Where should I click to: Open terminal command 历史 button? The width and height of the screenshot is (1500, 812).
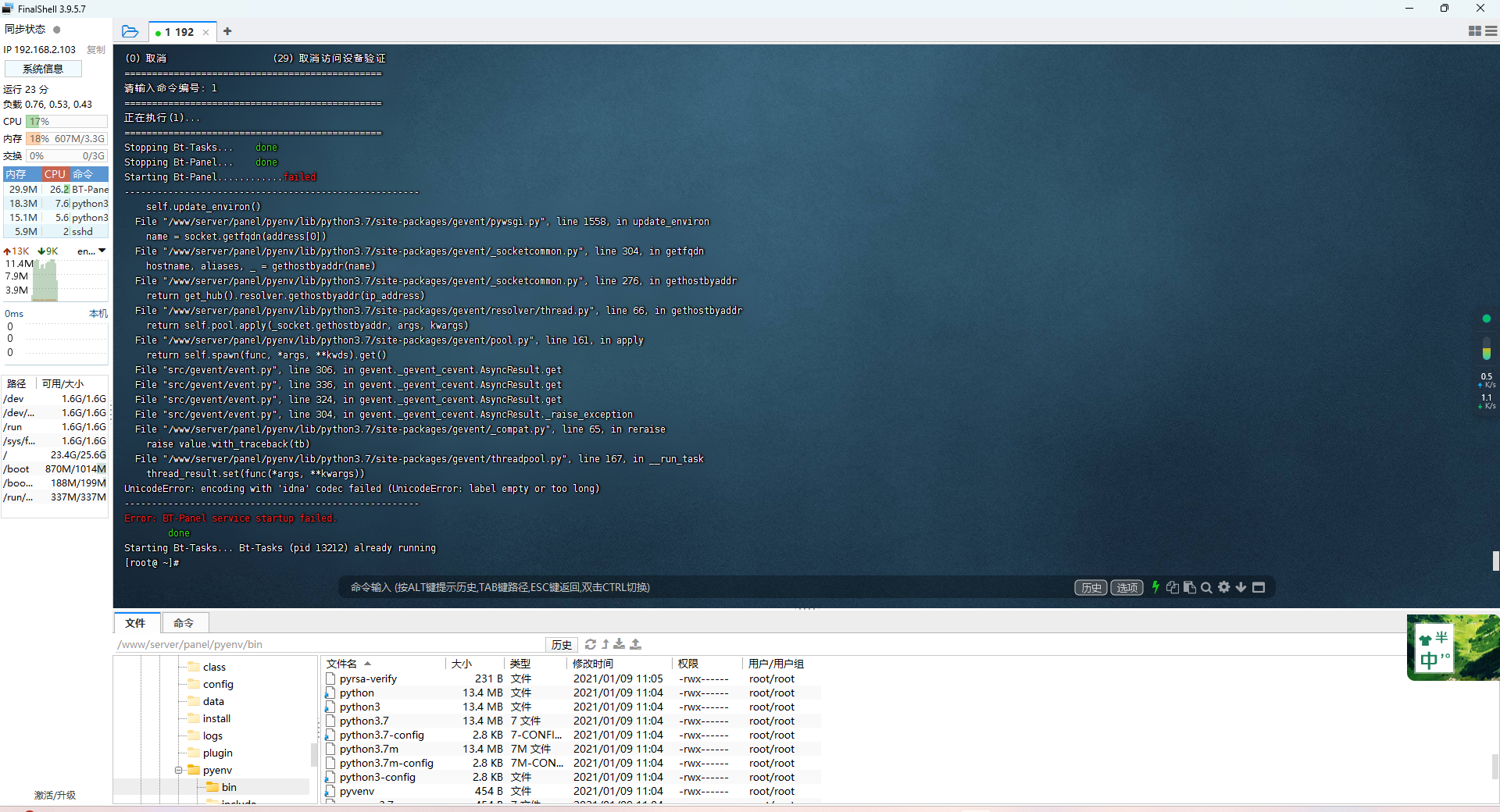(1091, 587)
